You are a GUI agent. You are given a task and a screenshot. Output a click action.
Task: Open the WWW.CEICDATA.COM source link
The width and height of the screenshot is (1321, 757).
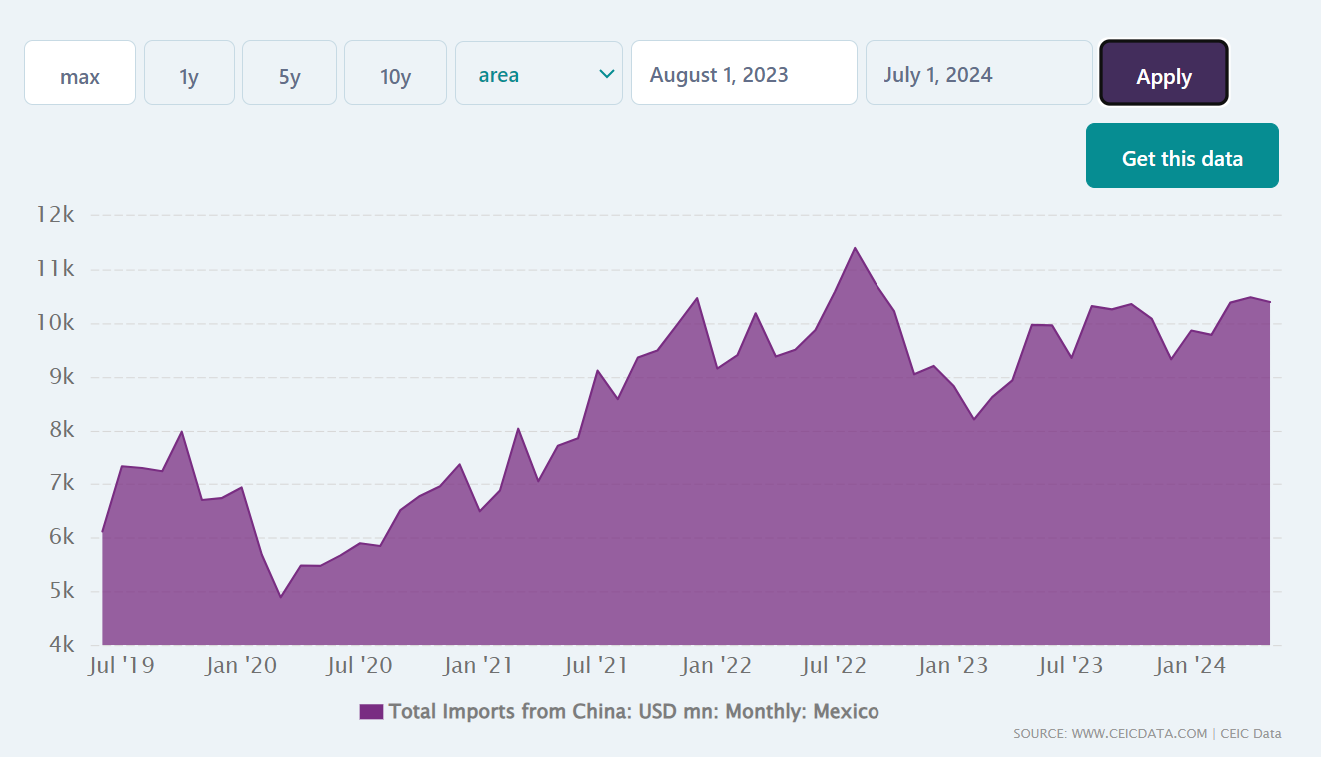click(x=1139, y=734)
